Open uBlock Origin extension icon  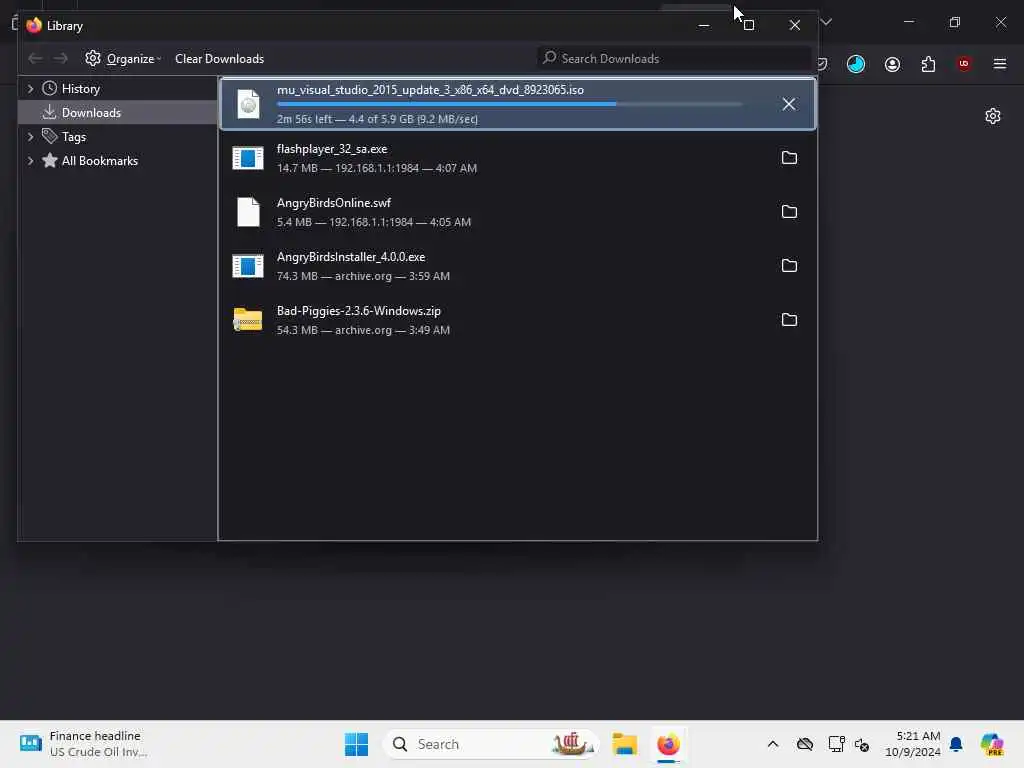coord(964,64)
